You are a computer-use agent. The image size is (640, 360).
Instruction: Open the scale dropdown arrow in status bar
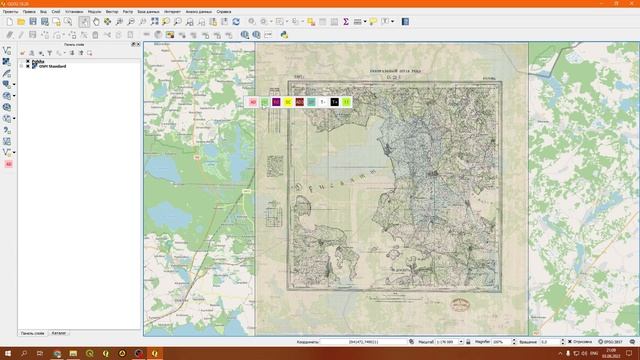tap(461, 342)
